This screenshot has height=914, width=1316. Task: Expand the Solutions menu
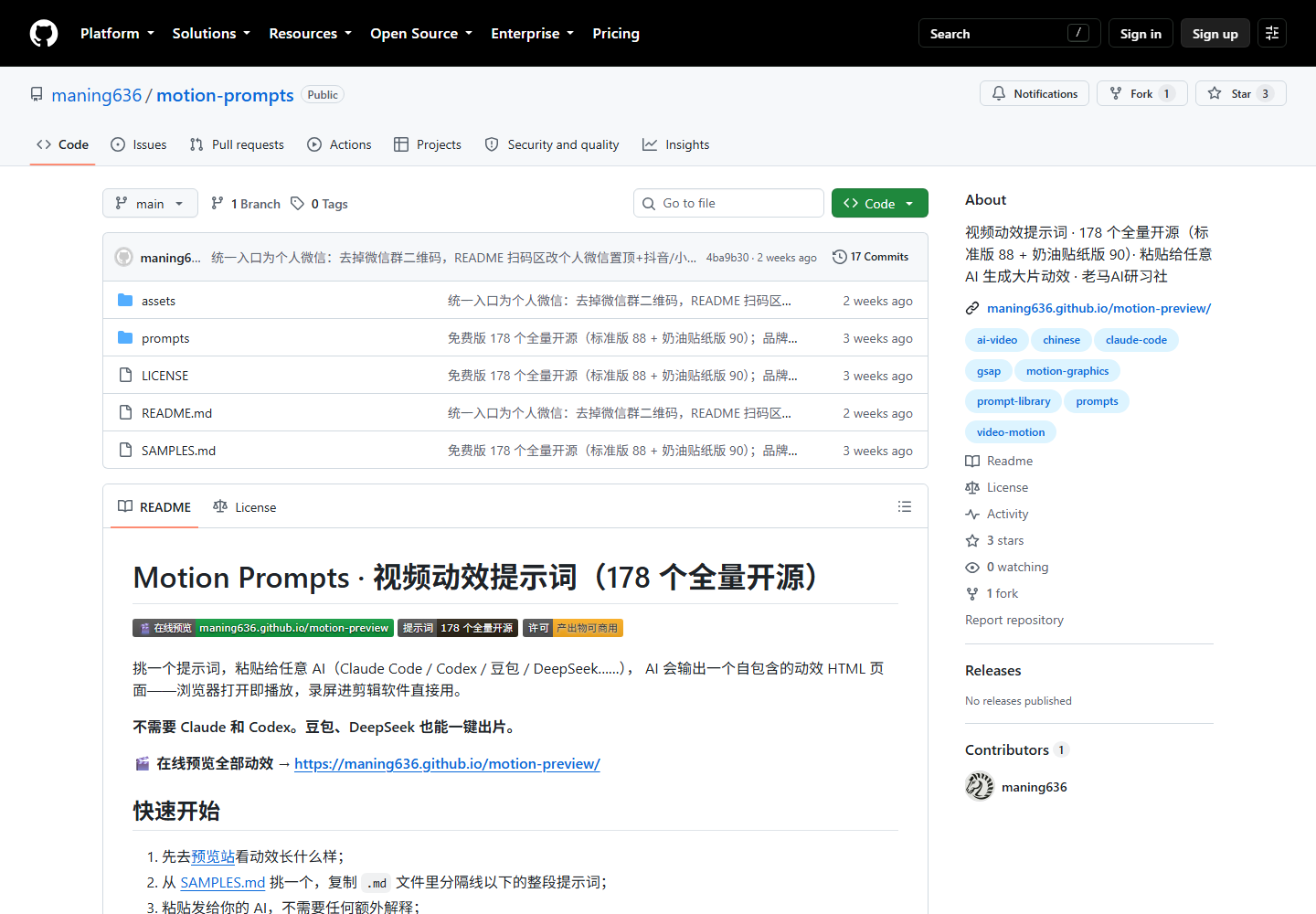click(211, 34)
